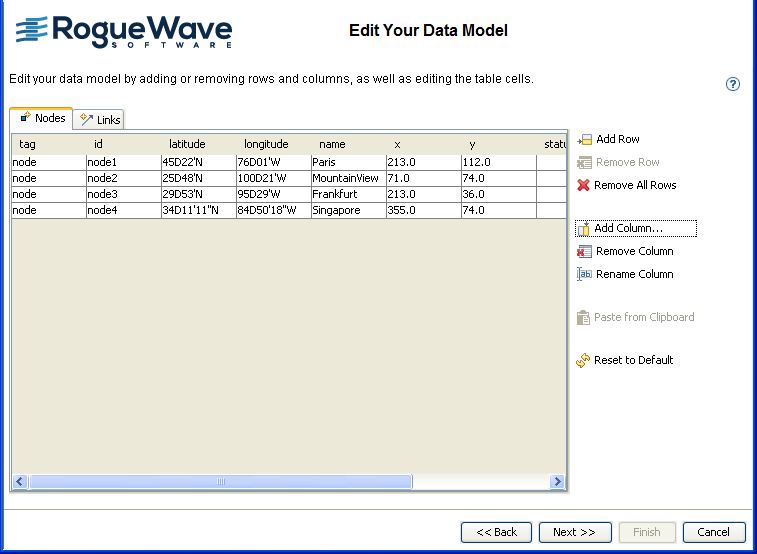This screenshot has width=757, height=554.
Task: Click the Add Row icon
Action: click(585, 140)
